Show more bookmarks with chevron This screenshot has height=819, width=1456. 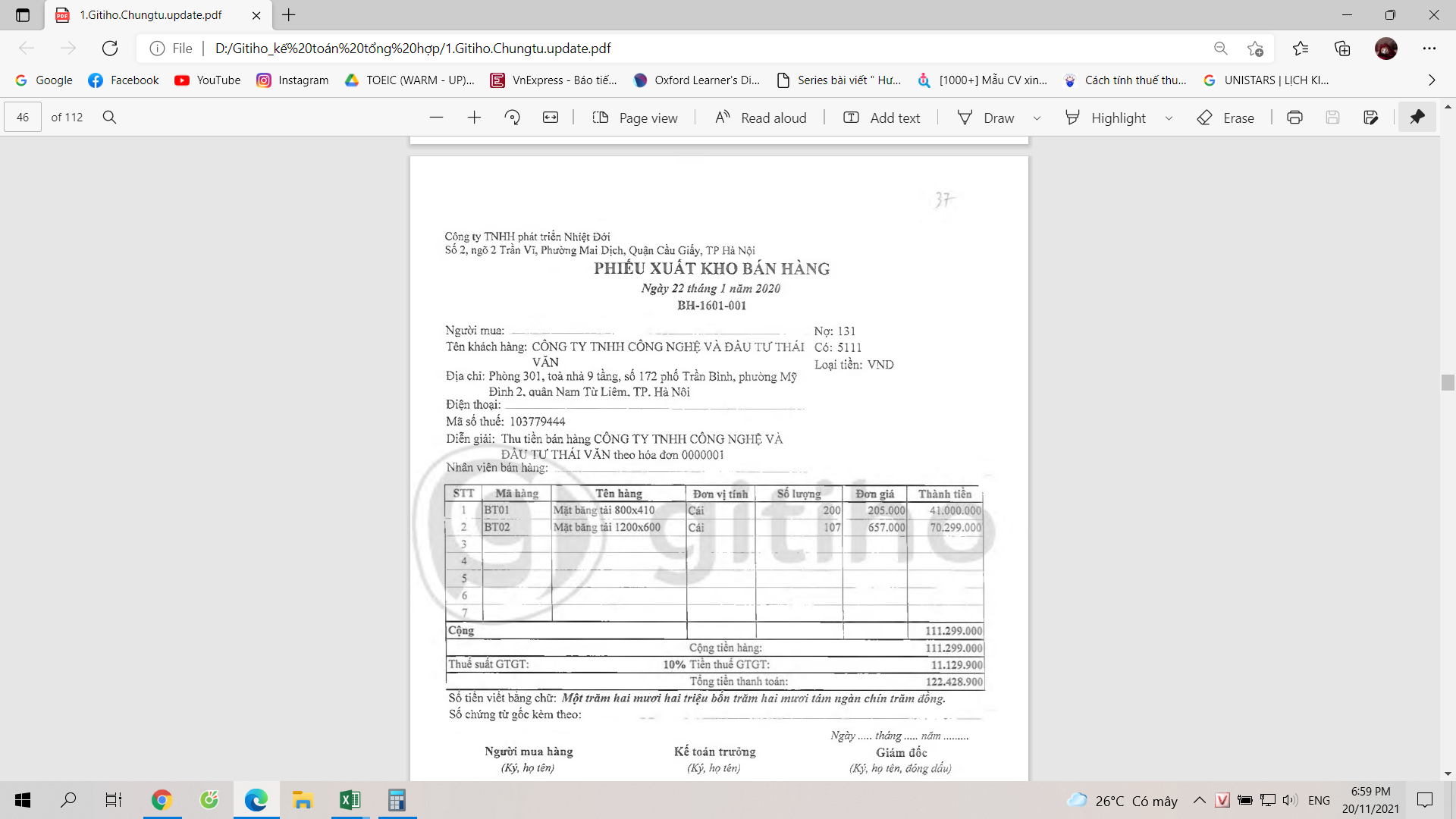point(1432,80)
